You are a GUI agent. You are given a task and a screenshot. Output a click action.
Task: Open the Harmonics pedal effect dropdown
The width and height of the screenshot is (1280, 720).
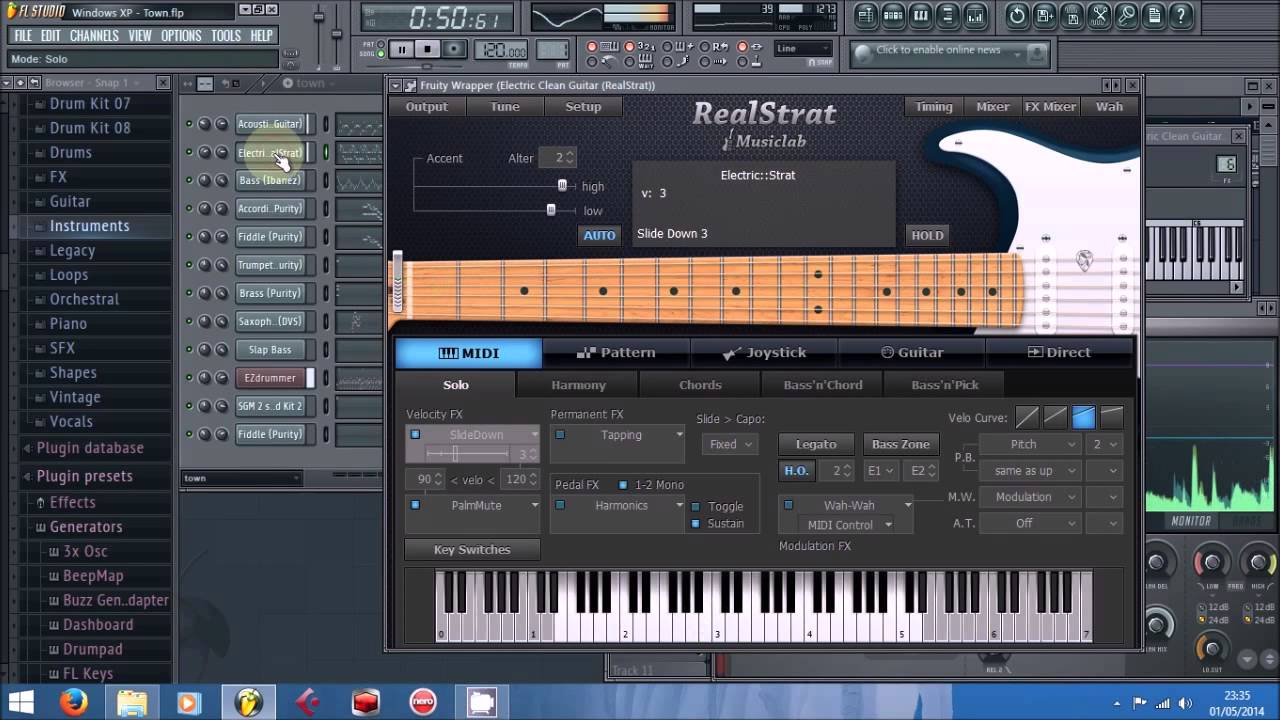point(679,505)
